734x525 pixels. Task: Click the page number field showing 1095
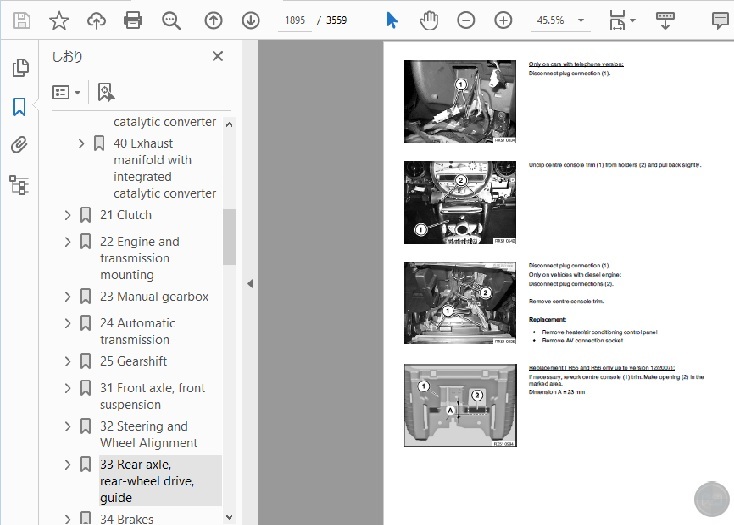(x=295, y=21)
